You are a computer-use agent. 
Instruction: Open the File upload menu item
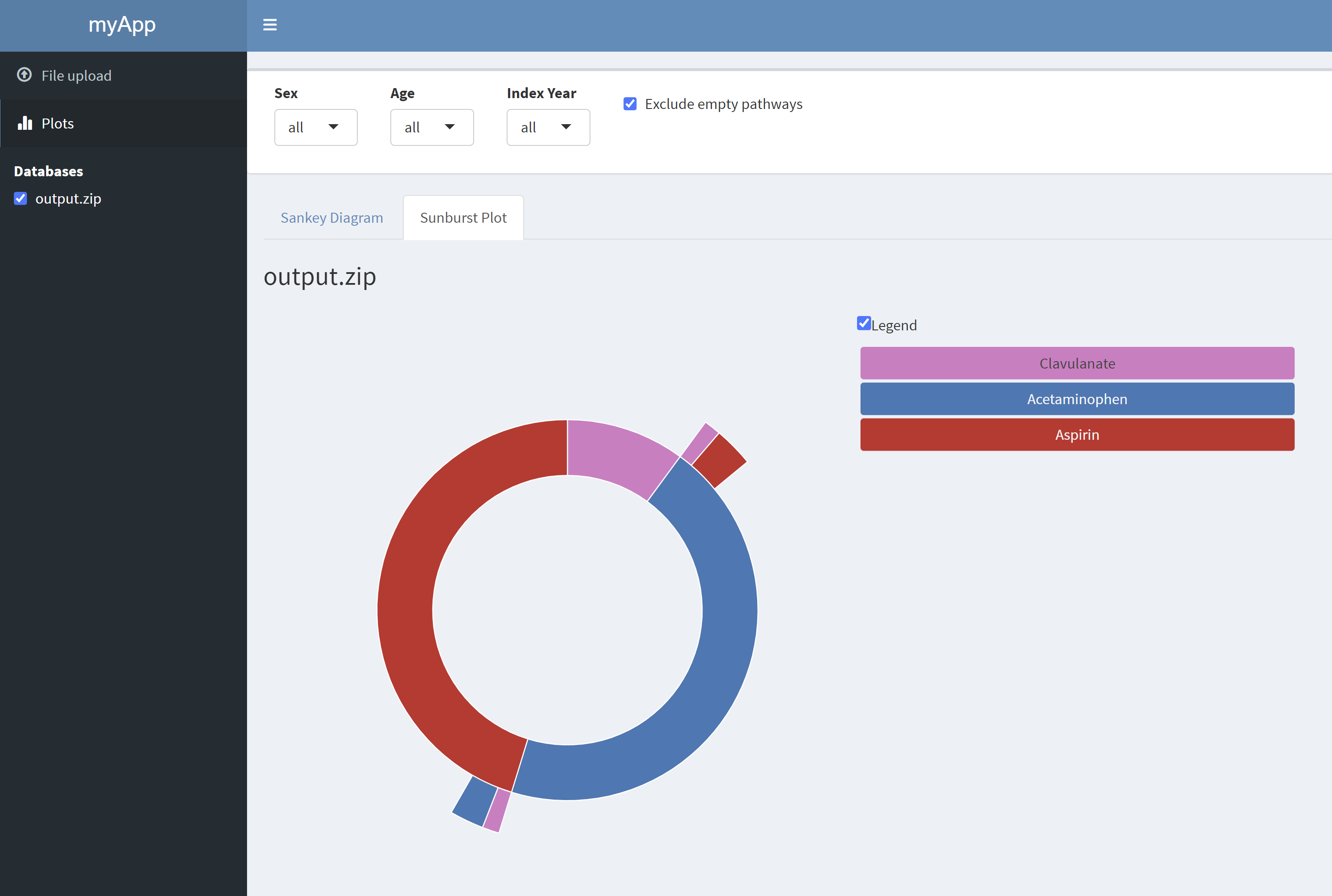click(76, 76)
